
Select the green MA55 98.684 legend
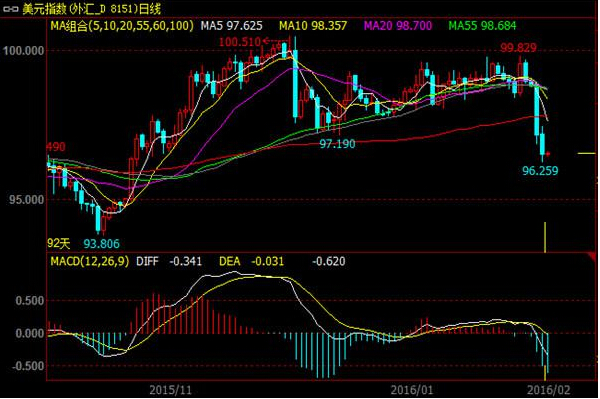pyautogui.click(x=483, y=26)
